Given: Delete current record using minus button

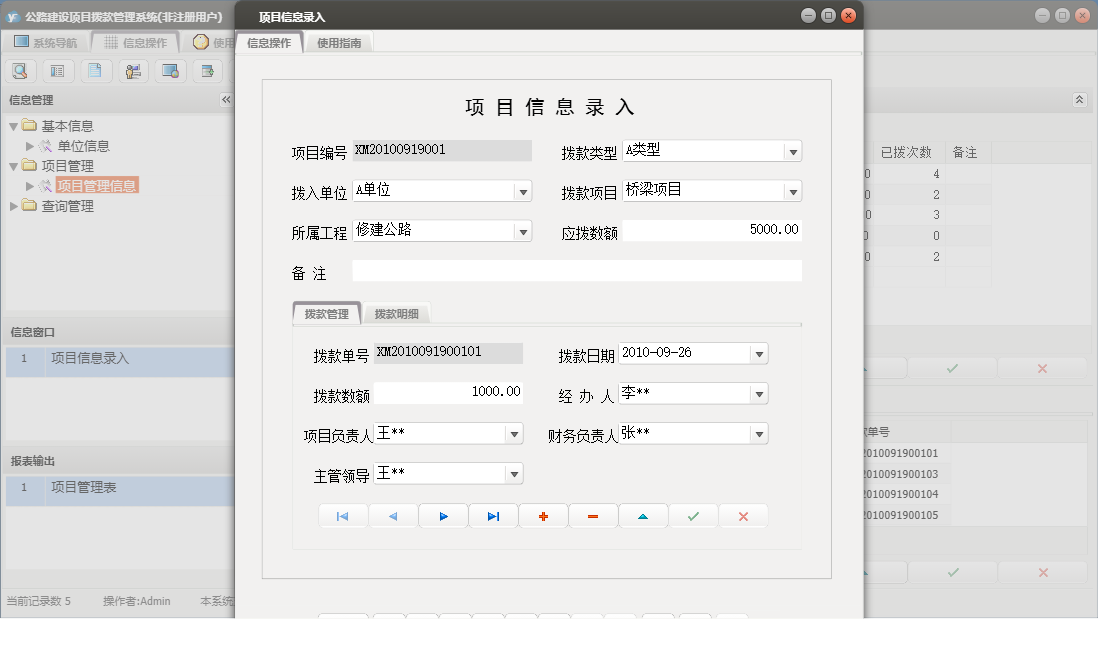Looking at the screenshot, I should tap(593, 515).
